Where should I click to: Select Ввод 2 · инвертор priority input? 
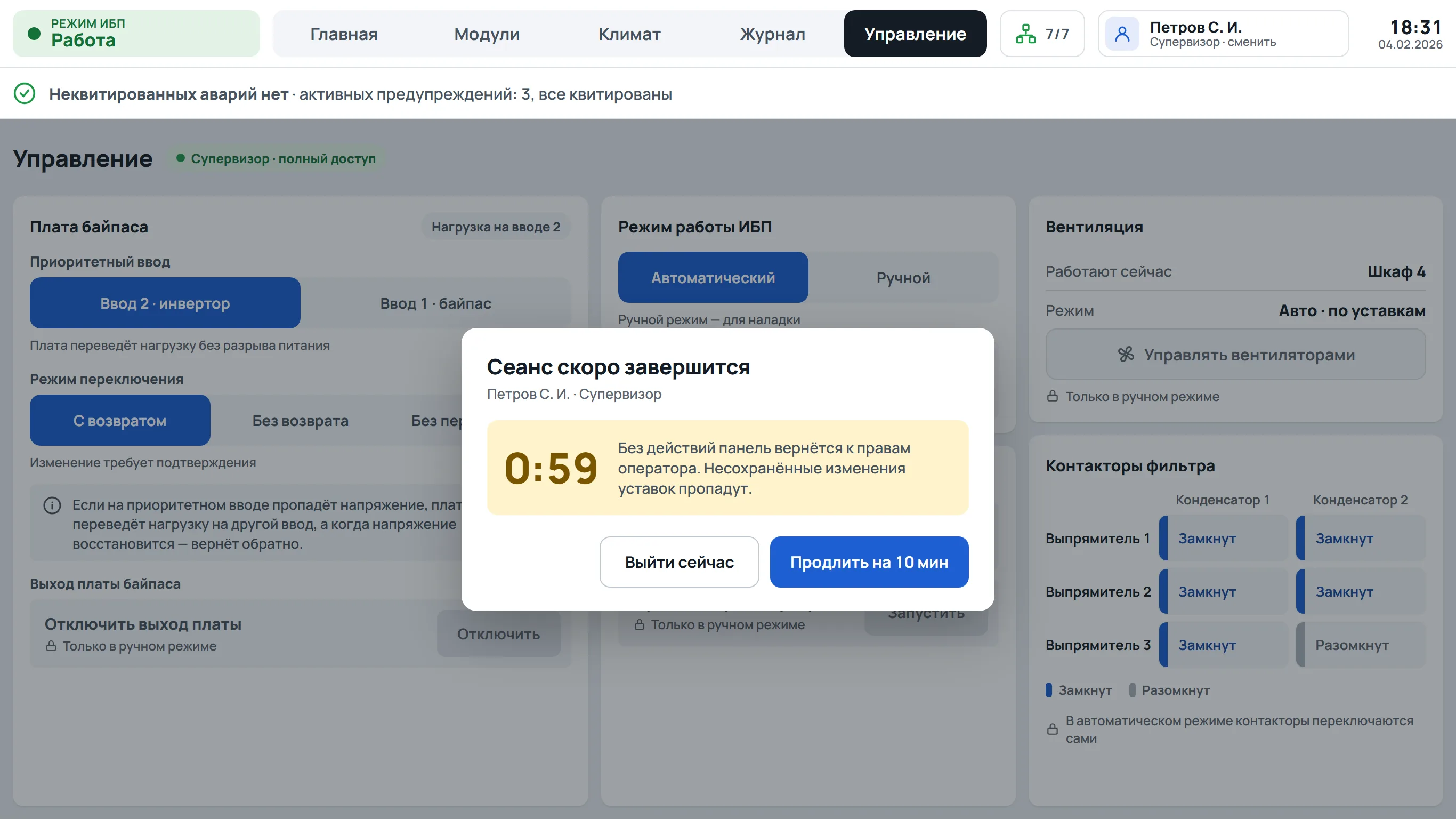pos(165,303)
